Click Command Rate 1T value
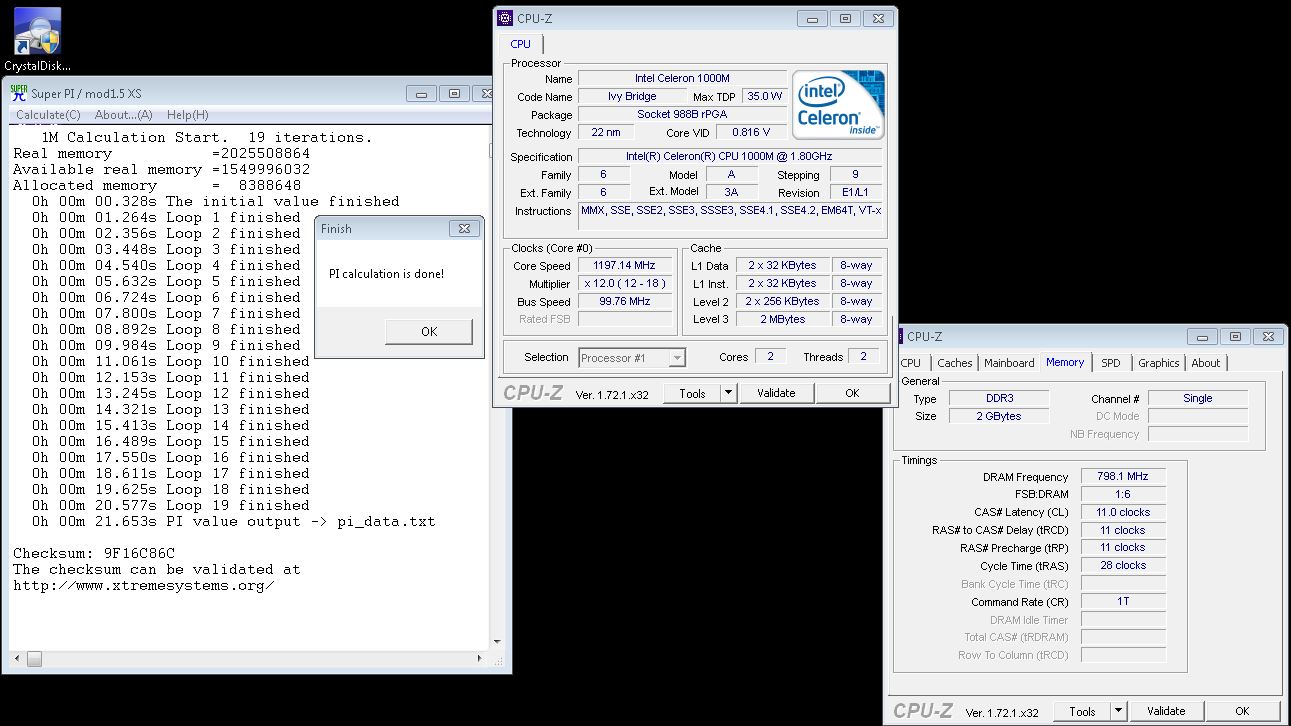The height and width of the screenshot is (726, 1291). coord(1122,601)
